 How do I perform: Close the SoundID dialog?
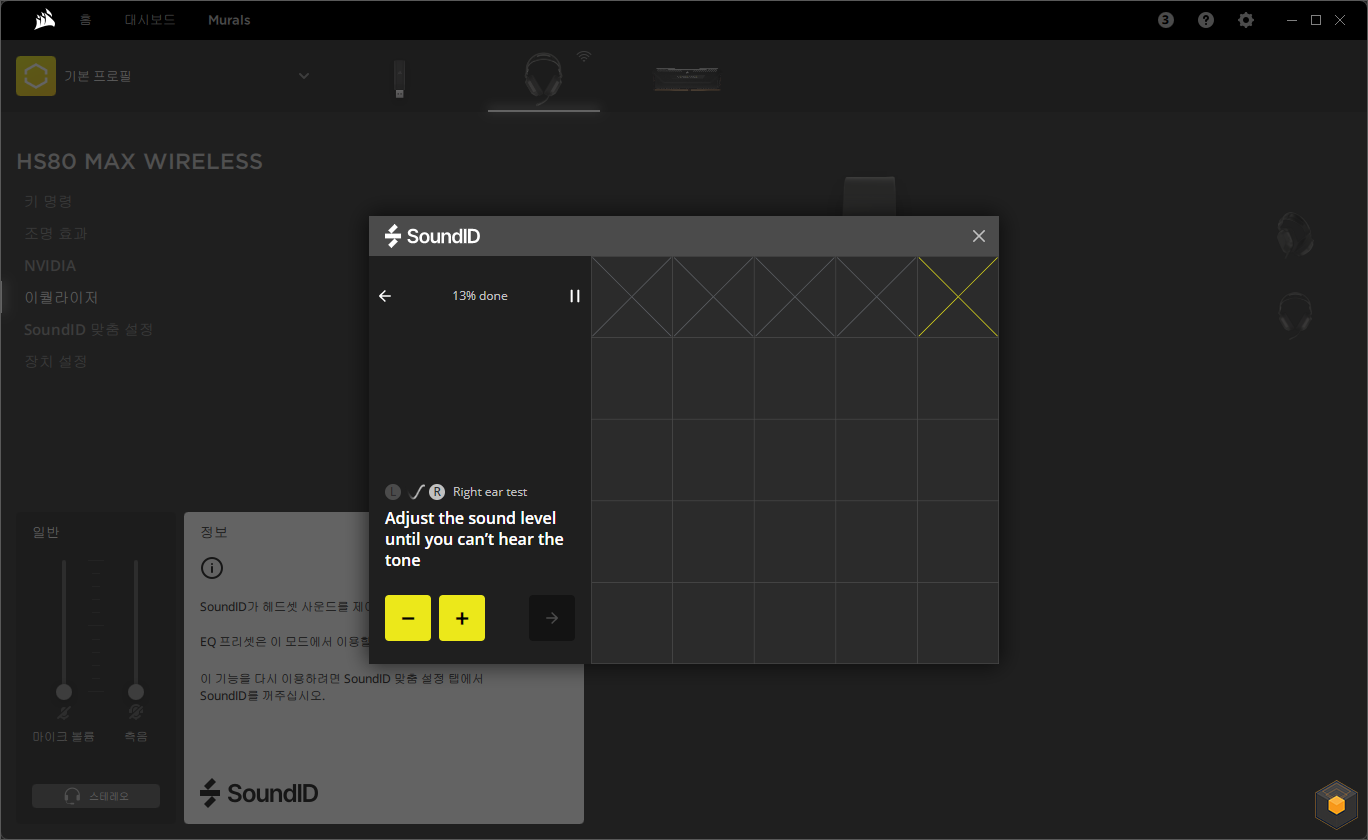click(979, 236)
